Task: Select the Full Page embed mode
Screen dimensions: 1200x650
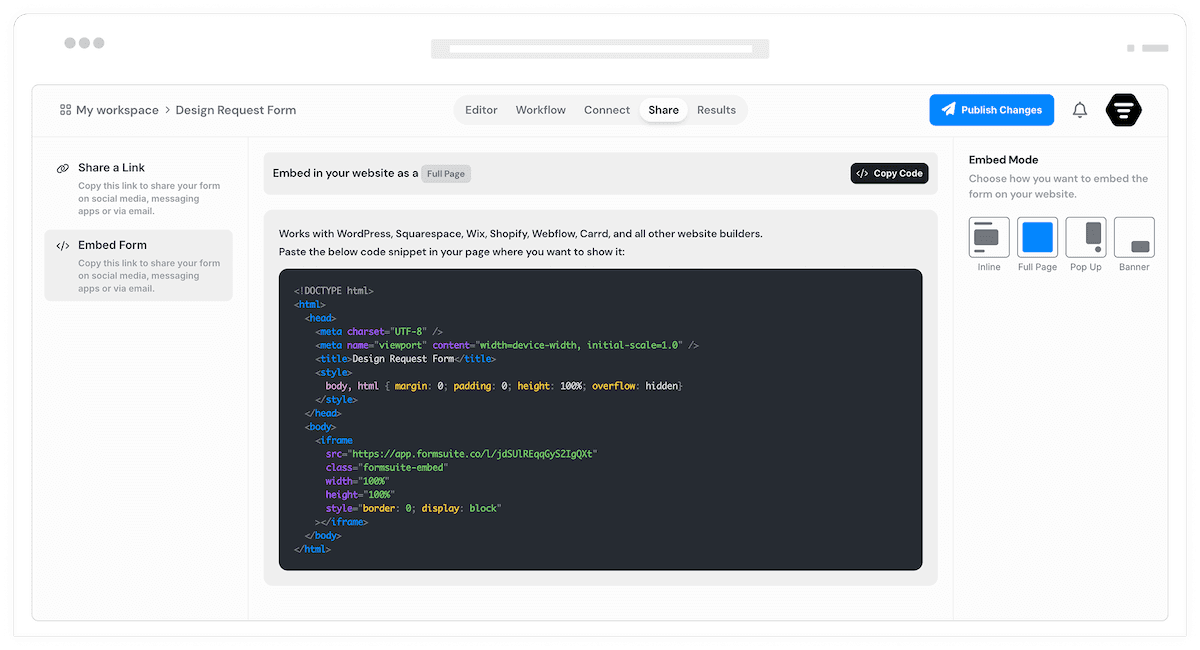Action: tap(1037, 238)
